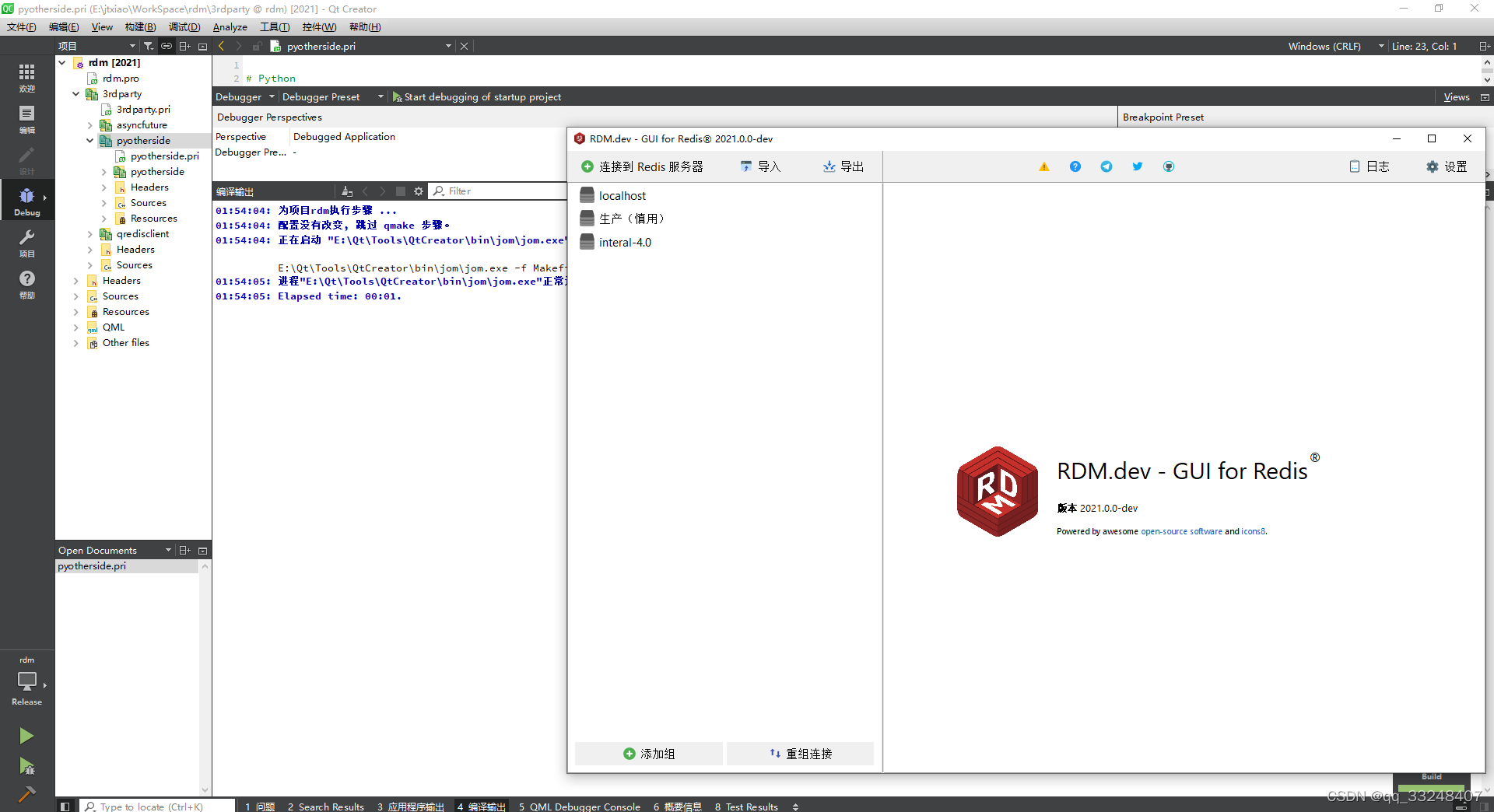Open the 调试(D) menu
This screenshot has height=812, width=1494.
pyautogui.click(x=184, y=27)
